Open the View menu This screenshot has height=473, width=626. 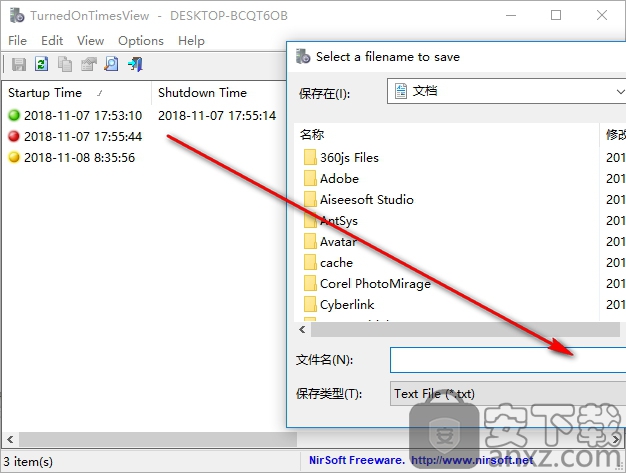91,41
